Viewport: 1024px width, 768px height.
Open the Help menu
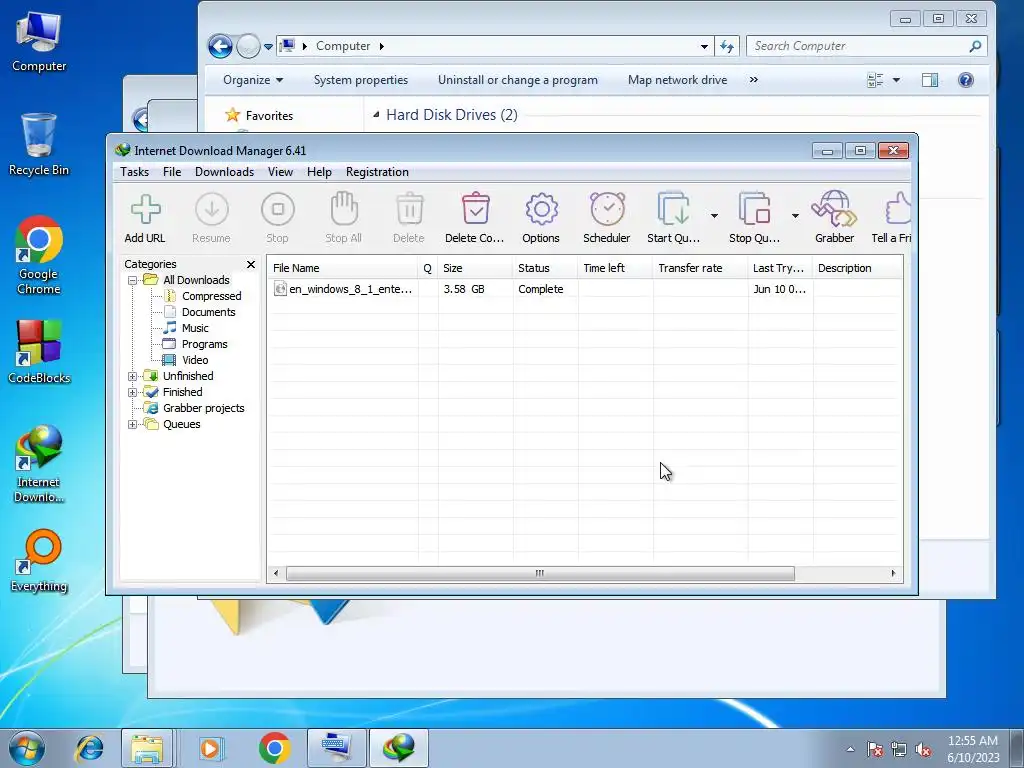[319, 172]
